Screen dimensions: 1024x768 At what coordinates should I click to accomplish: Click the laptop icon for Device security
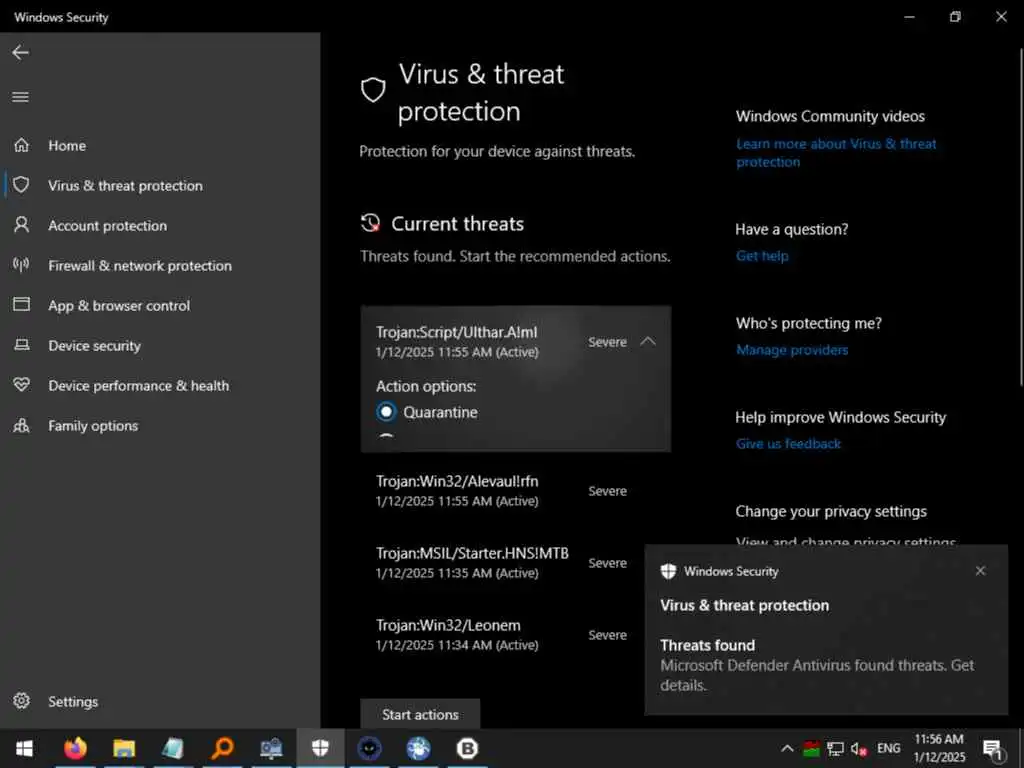(22, 344)
